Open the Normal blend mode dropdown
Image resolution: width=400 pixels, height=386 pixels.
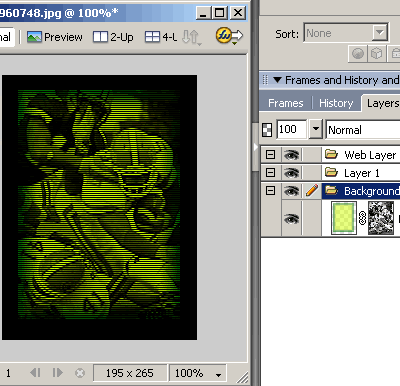(x=363, y=130)
